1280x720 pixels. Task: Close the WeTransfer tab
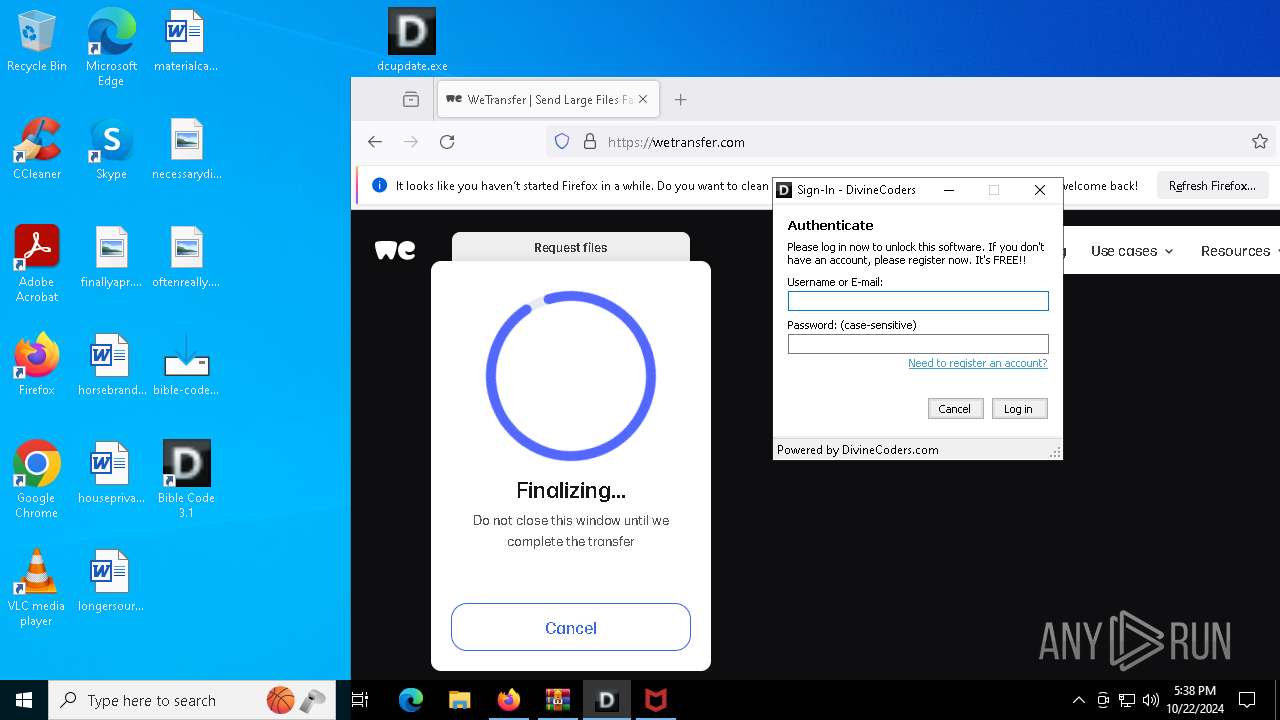[x=643, y=99]
